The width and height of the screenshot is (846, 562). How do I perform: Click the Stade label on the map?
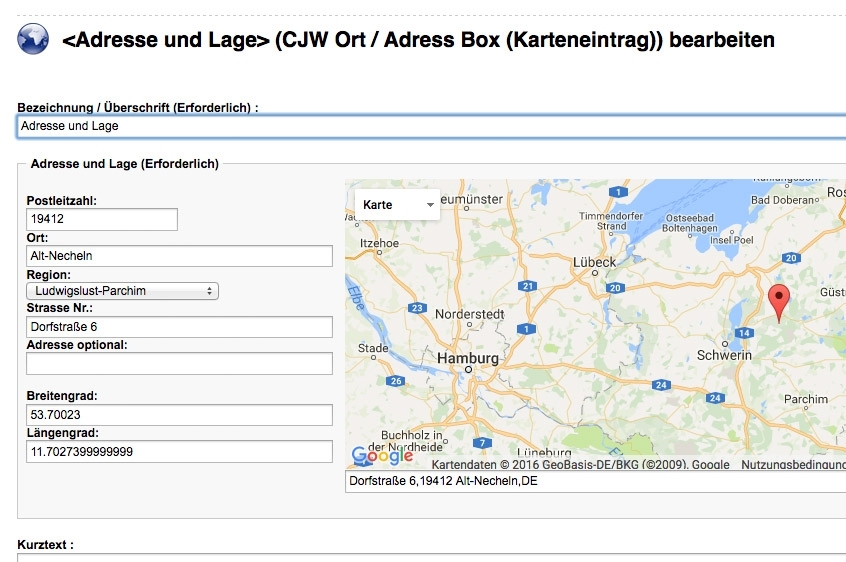point(373,348)
